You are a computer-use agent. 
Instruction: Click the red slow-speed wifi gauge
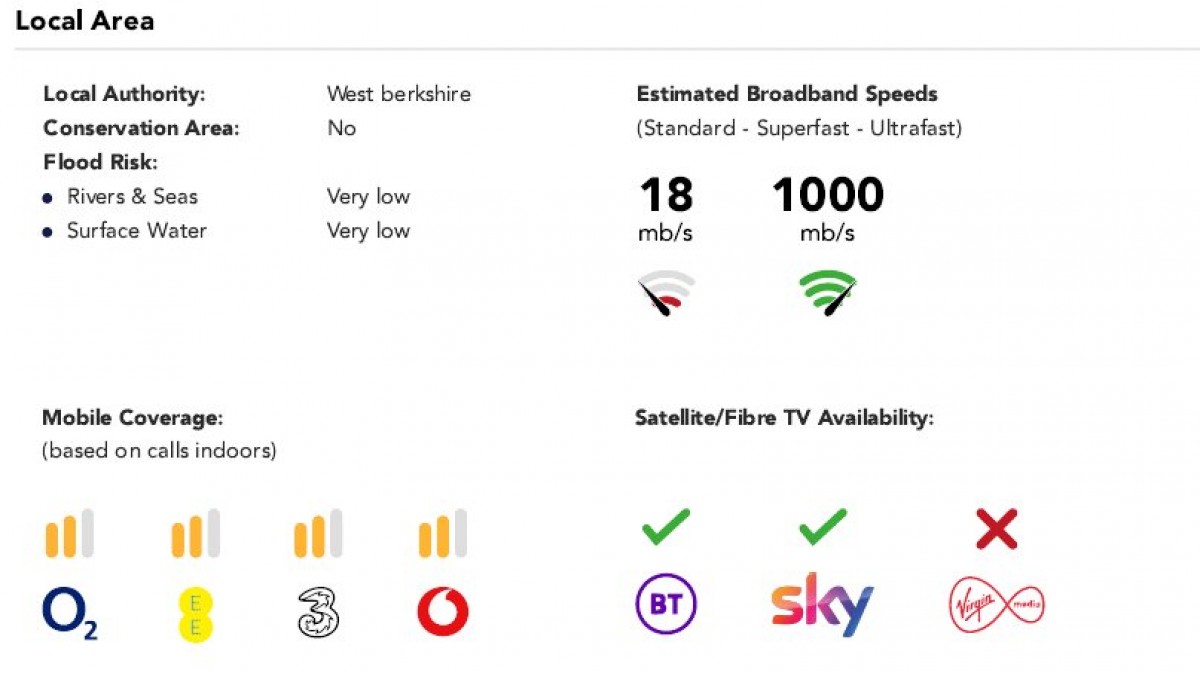click(667, 293)
